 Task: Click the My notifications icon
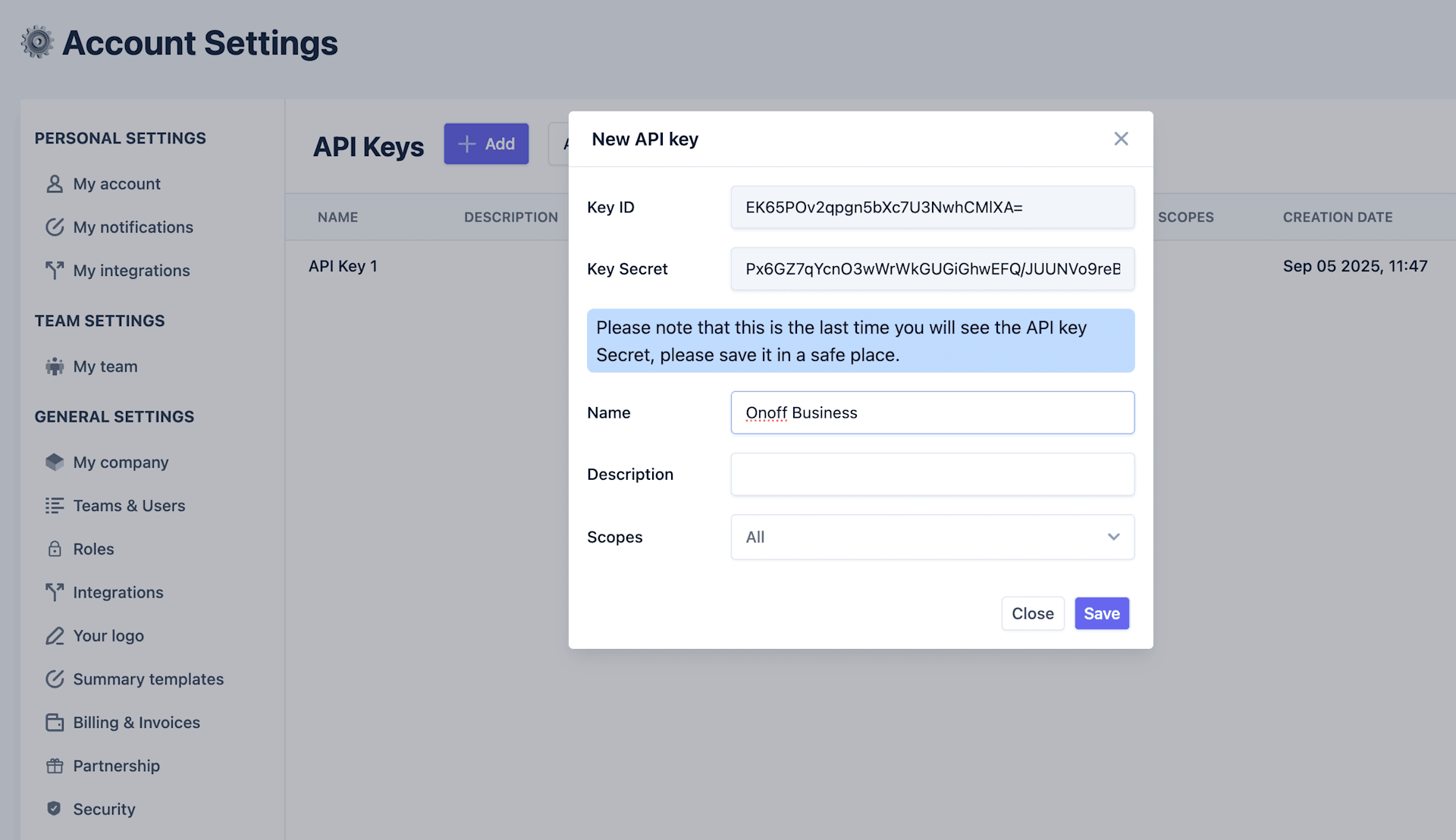click(55, 227)
